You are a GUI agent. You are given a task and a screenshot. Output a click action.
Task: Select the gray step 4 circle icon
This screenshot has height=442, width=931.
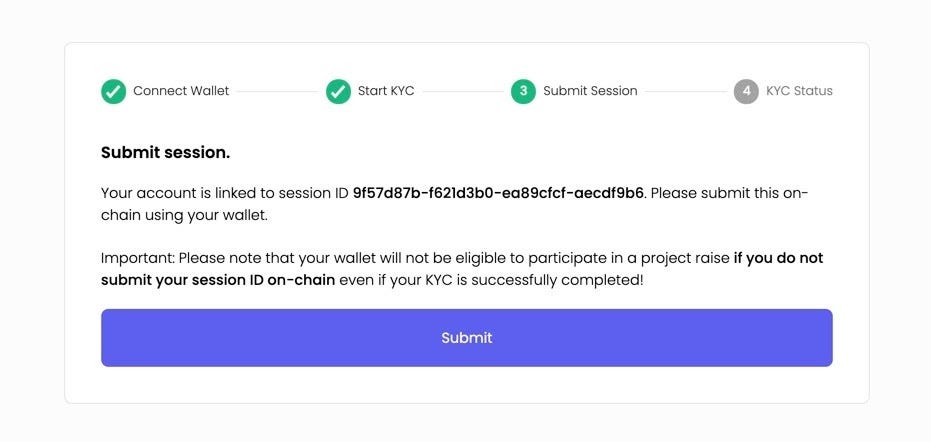coord(746,91)
